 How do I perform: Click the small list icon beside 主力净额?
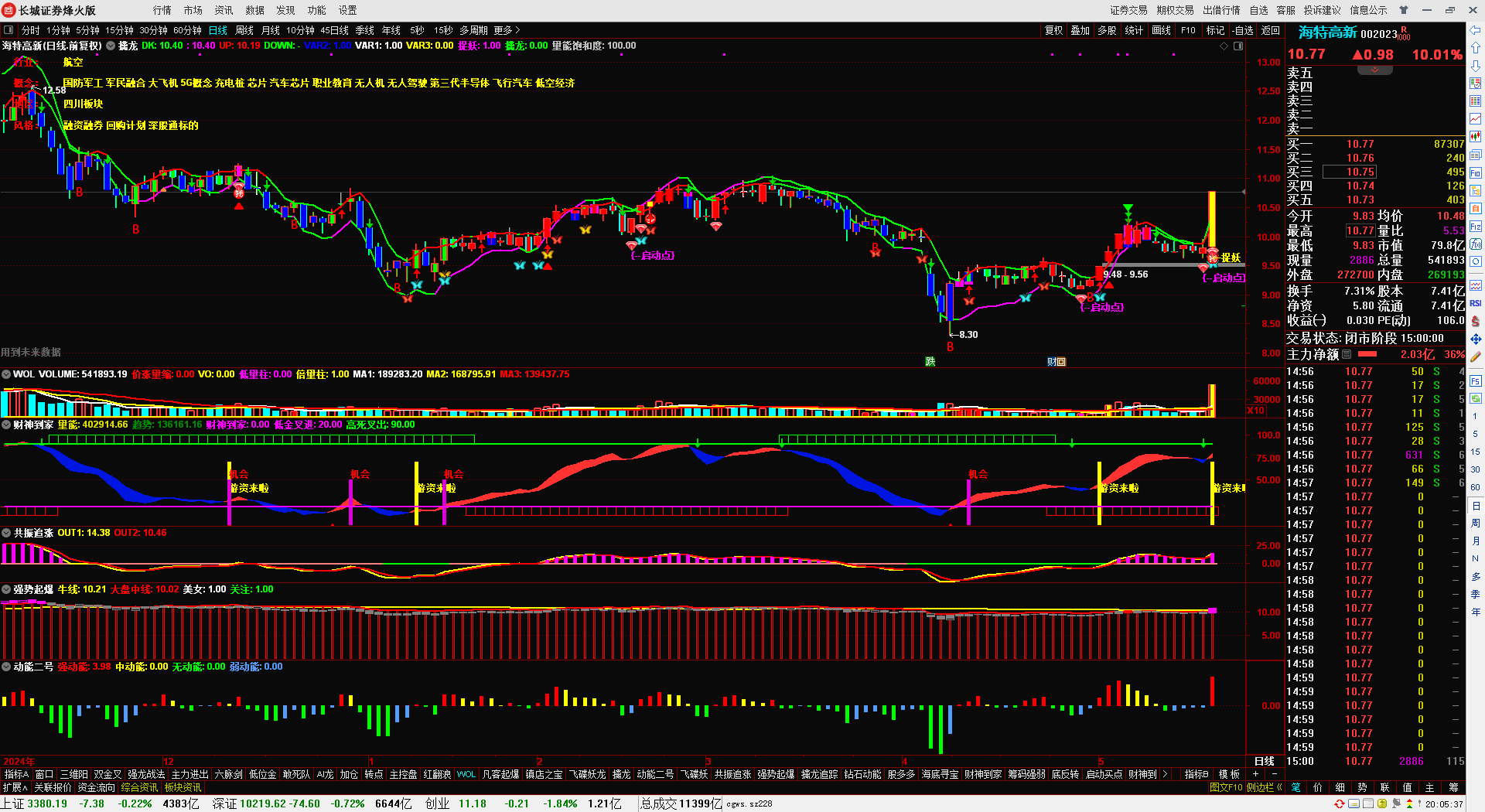coord(1347,354)
